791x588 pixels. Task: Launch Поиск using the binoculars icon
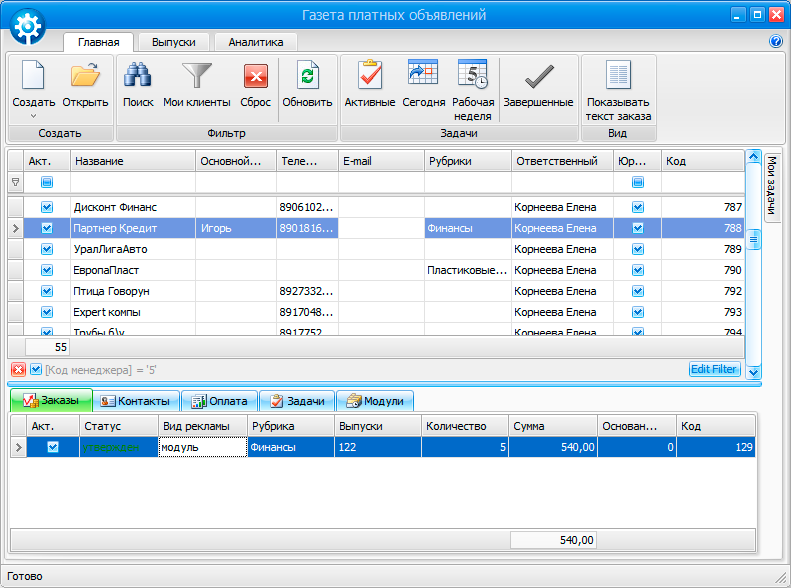pos(138,77)
